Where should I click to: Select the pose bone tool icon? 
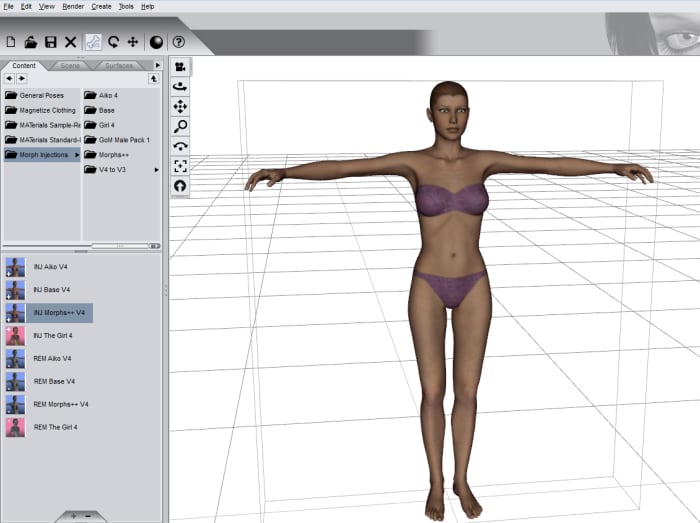click(x=93, y=42)
